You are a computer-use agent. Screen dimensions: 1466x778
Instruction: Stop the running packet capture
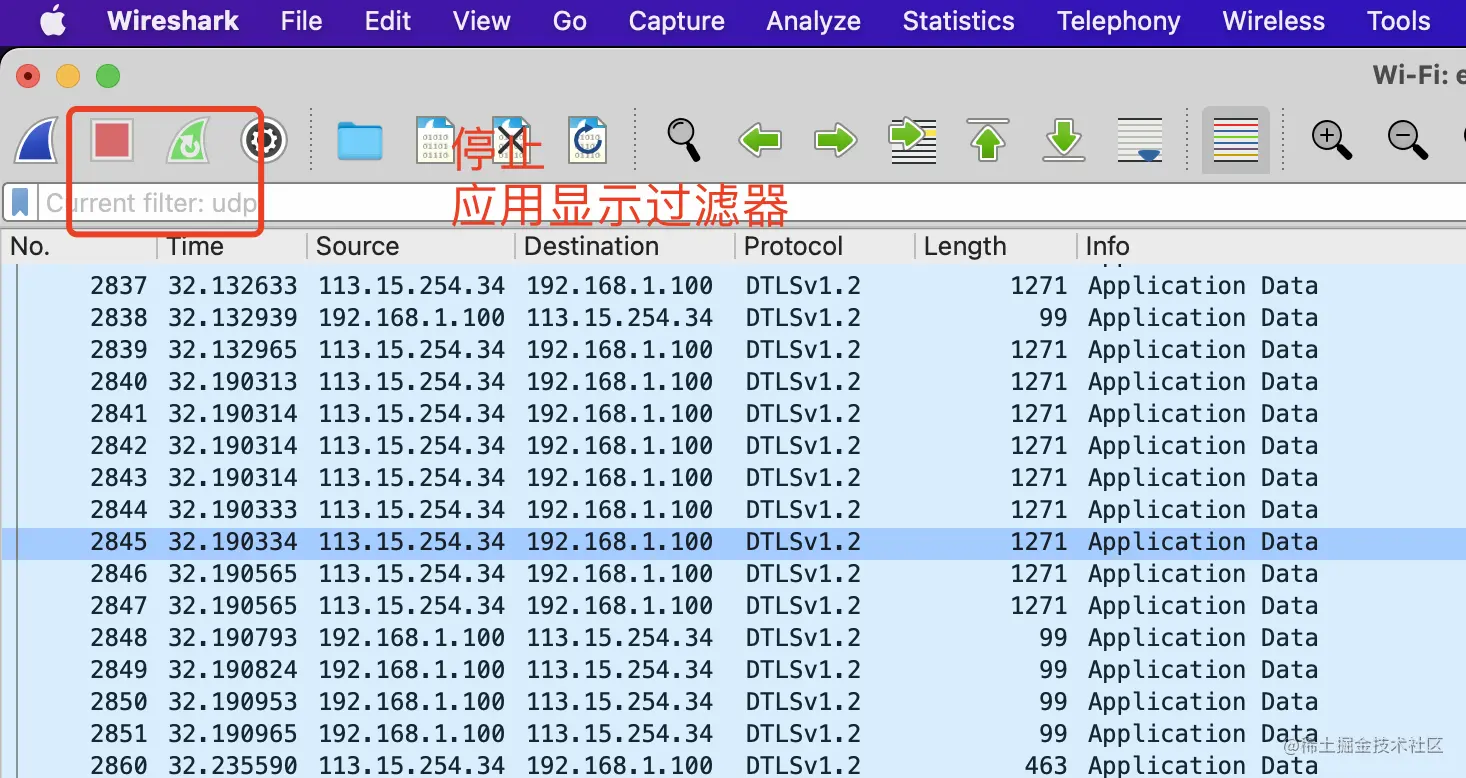[112, 140]
